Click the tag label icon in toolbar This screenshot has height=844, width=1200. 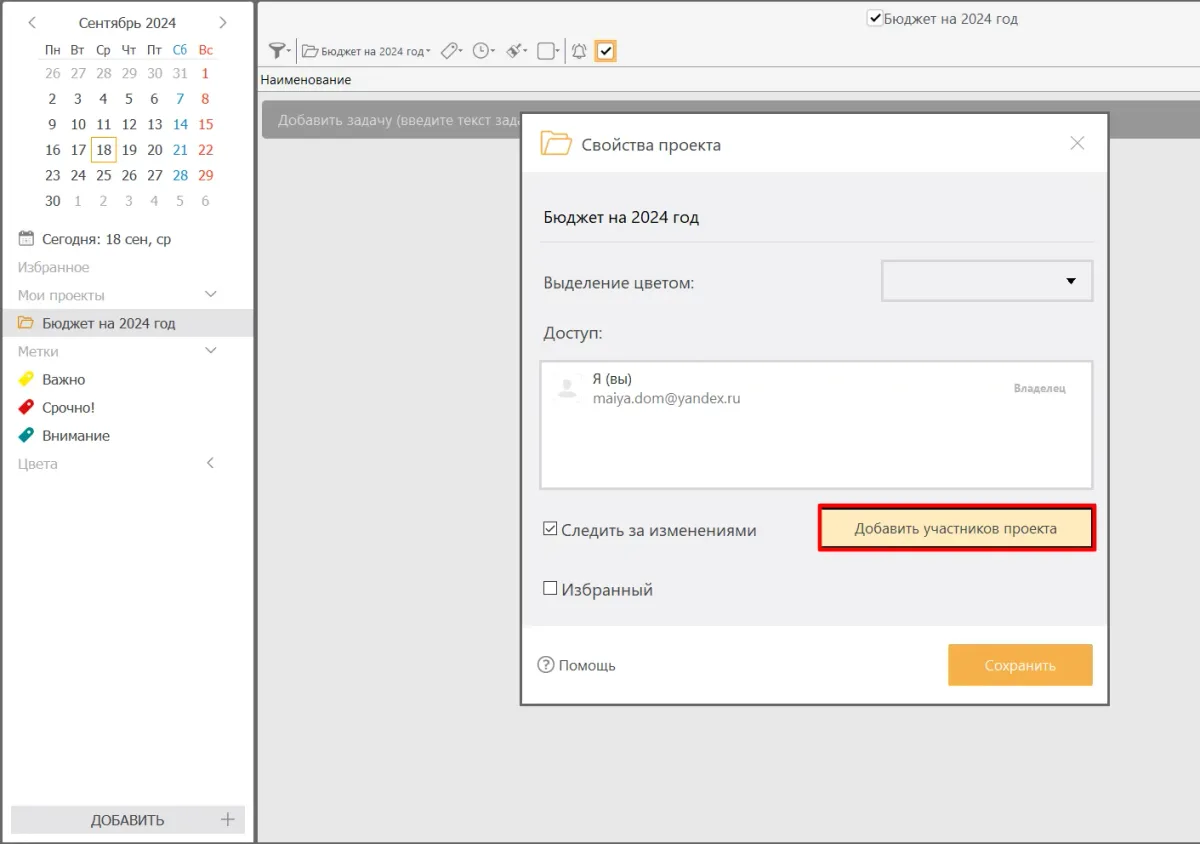[450, 51]
